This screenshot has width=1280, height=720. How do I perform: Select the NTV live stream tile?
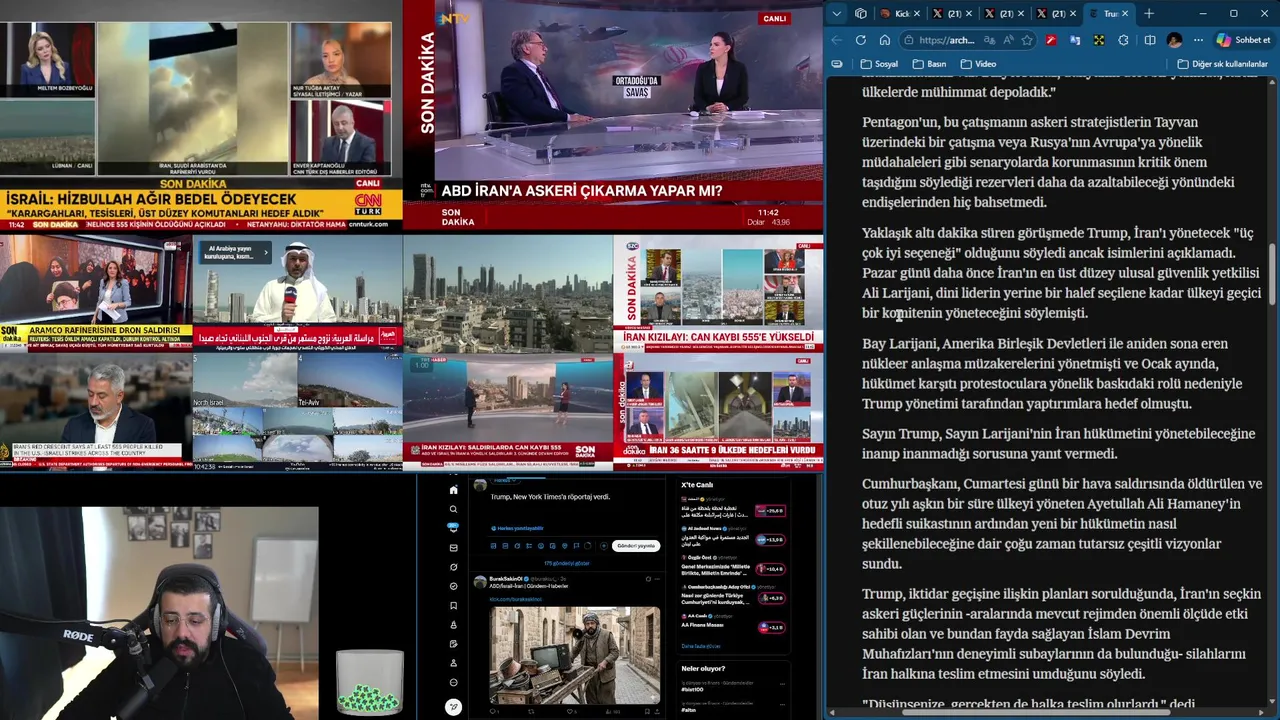tap(613, 116)
